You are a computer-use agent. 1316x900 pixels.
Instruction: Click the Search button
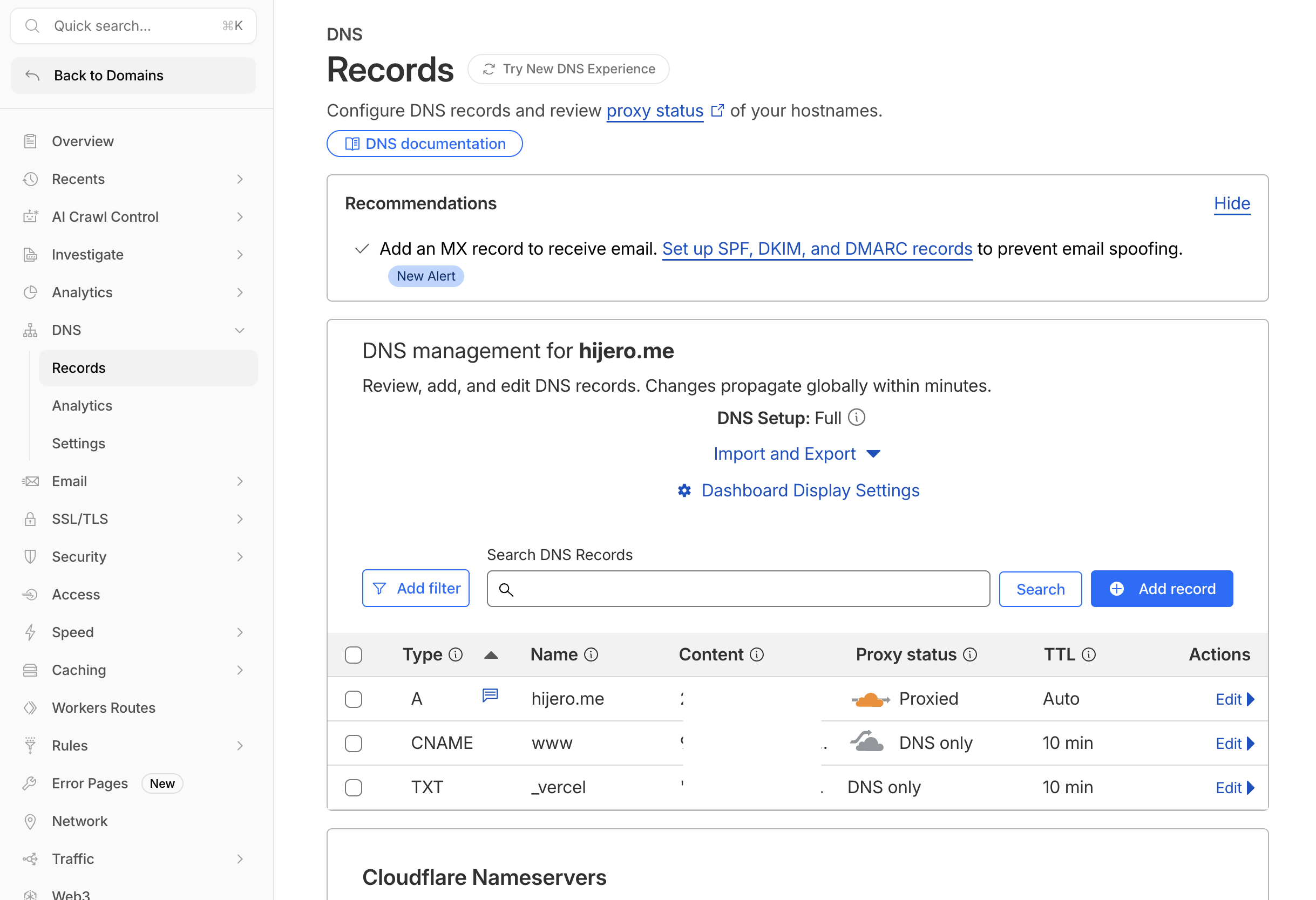(1040, 589)
